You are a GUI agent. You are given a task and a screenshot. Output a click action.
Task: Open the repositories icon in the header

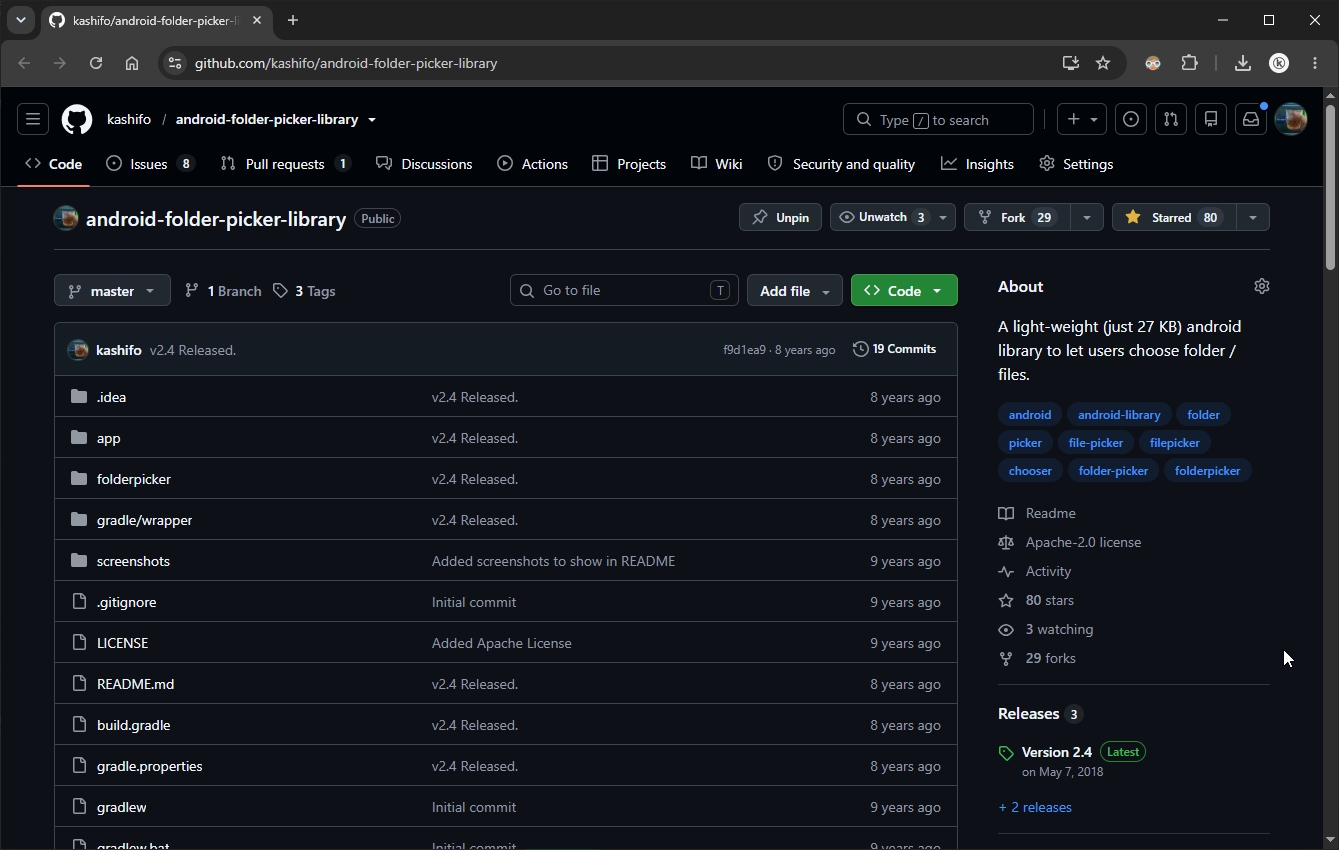click(1211, 119)
